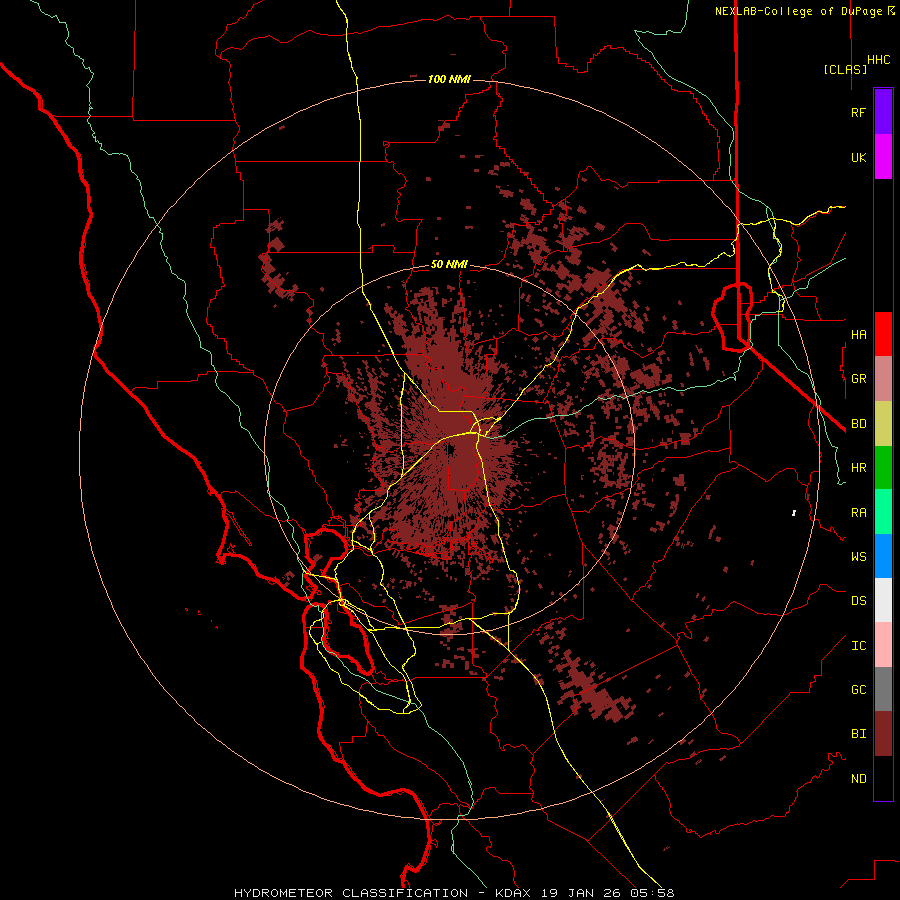
Task: Click the UK magenta legend swatch
Action: (883, 157)
